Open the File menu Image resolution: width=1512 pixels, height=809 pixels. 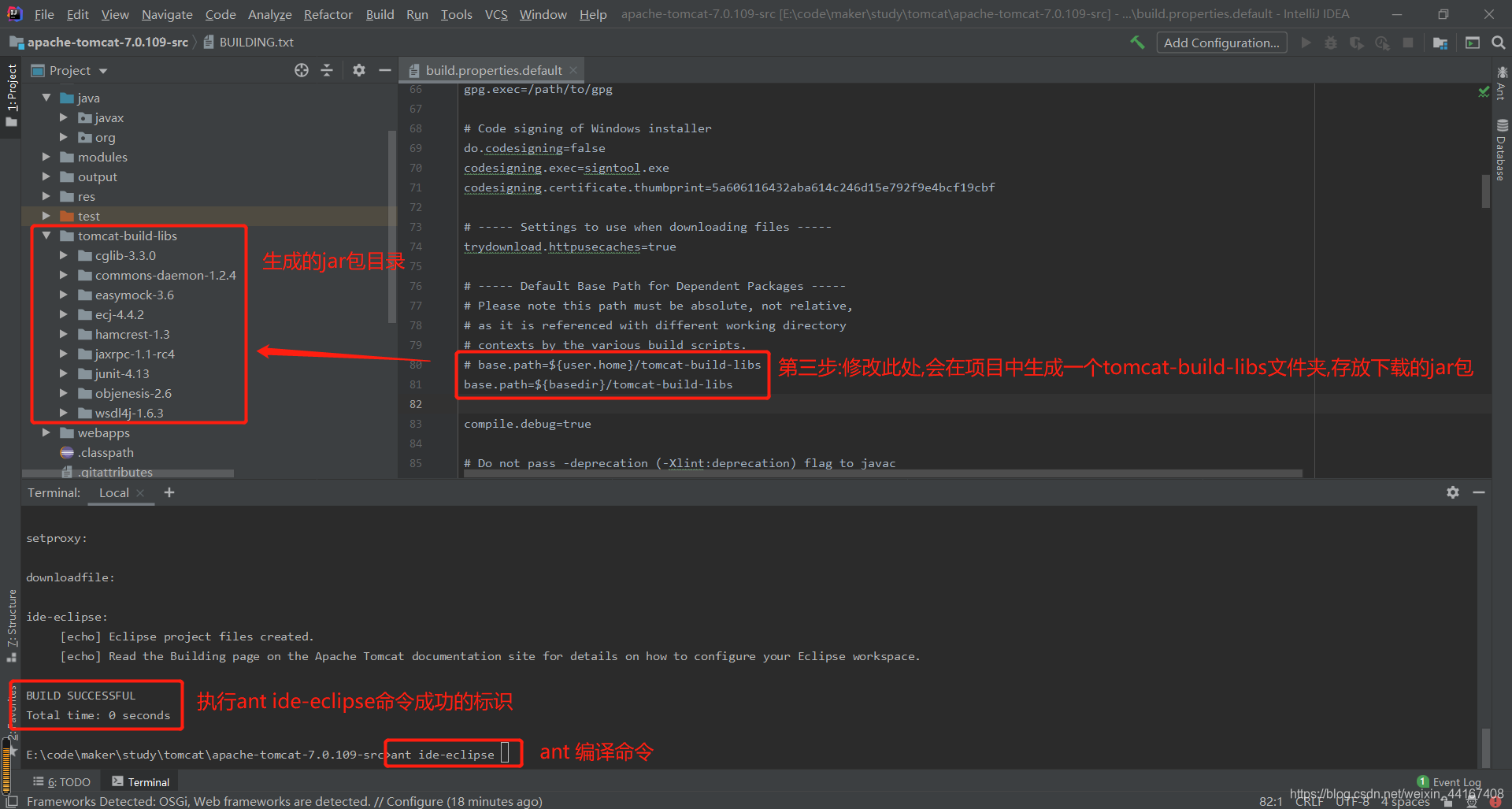point(44,14)
